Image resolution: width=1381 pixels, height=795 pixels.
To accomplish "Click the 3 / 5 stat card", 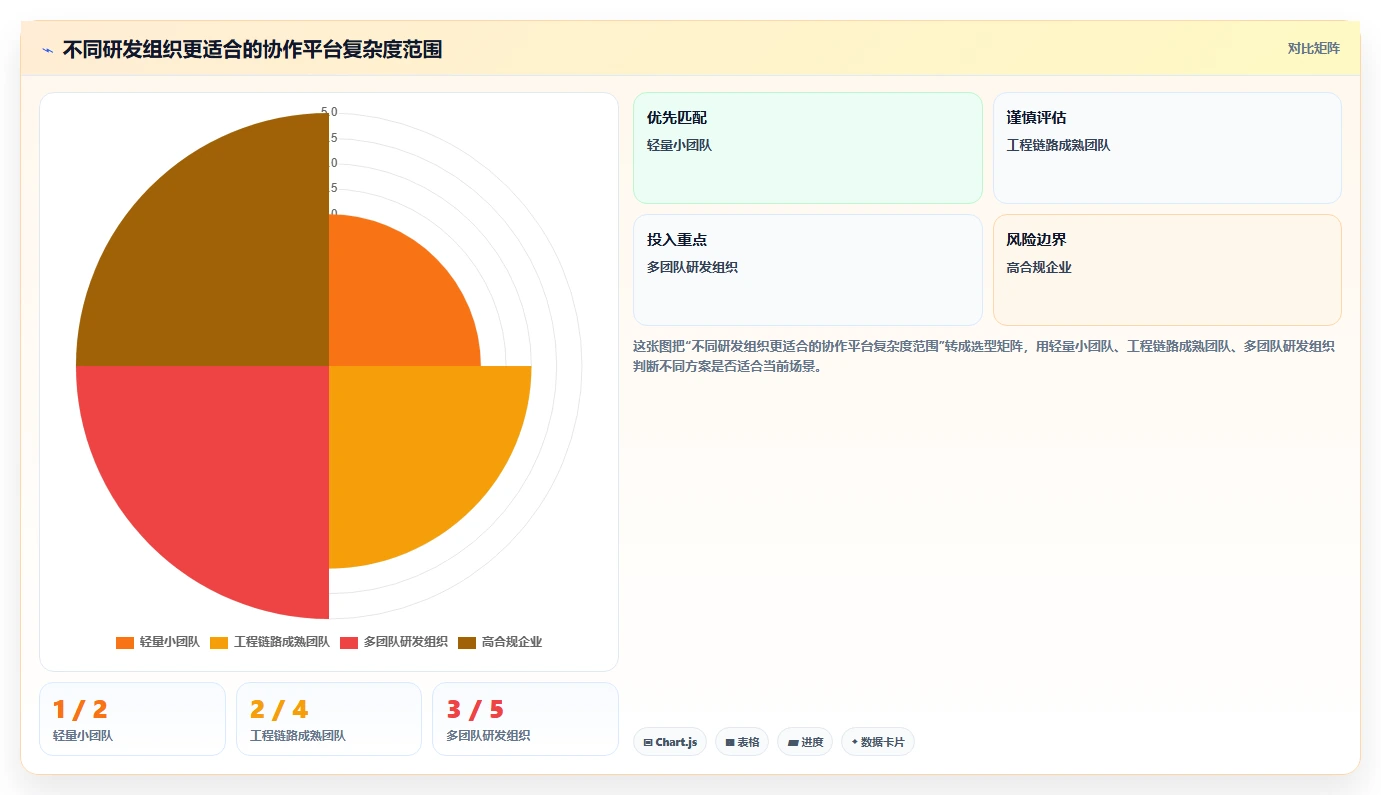I will (x=525, y=719).
